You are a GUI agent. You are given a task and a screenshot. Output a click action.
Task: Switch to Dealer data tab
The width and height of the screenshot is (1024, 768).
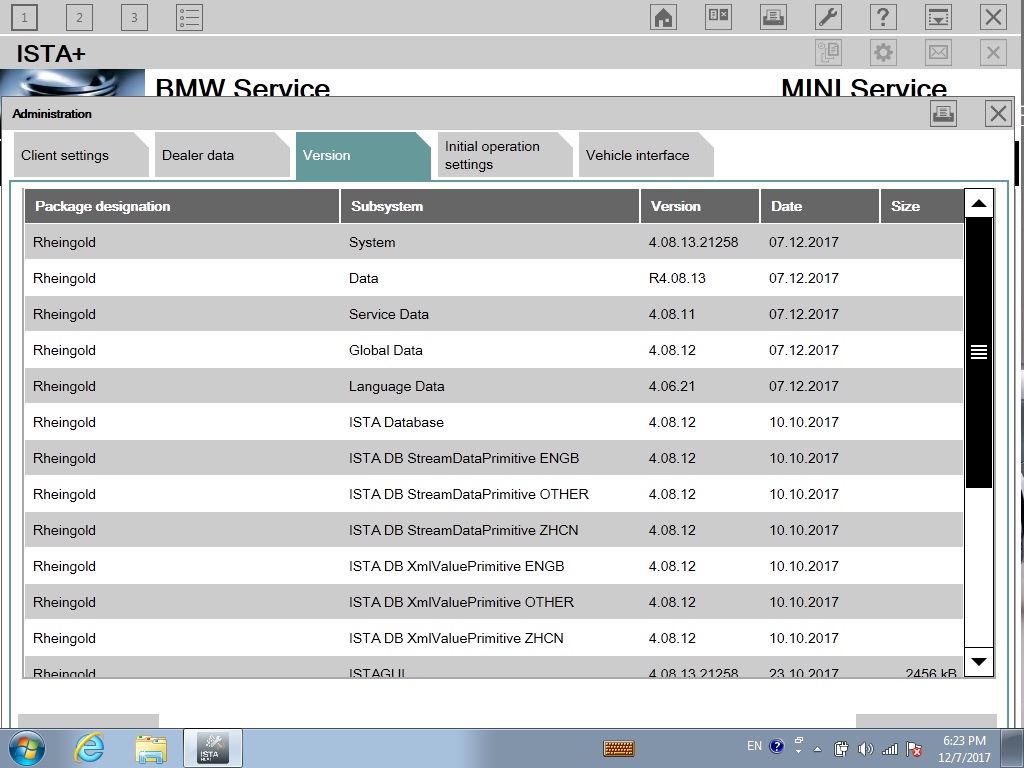tap(222, 155)
